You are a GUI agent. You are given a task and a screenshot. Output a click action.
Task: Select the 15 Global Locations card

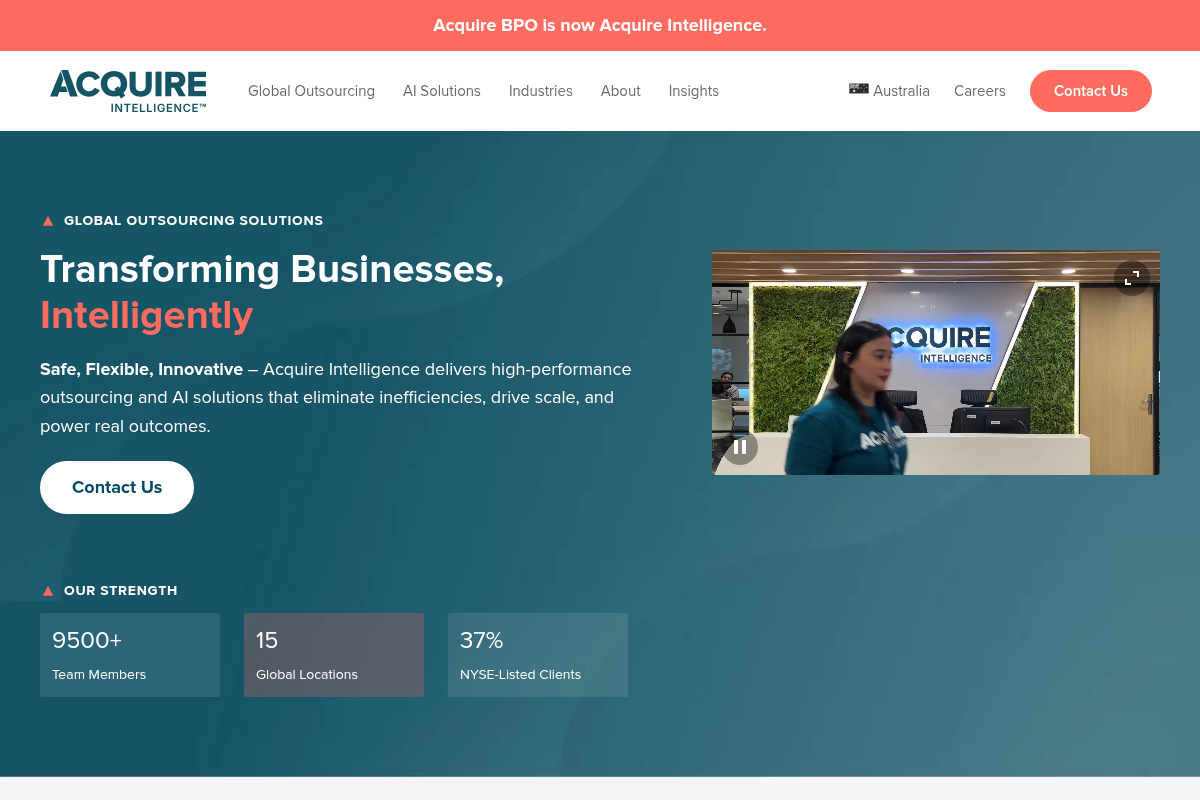(334, 655)
